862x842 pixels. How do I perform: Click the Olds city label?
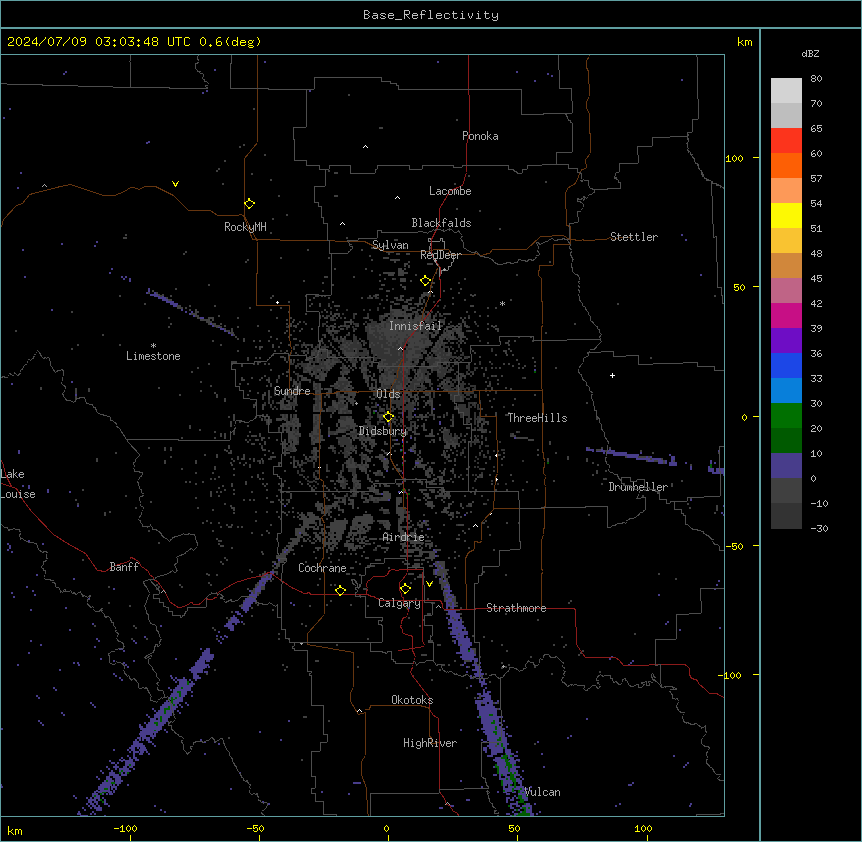[388, 394]
